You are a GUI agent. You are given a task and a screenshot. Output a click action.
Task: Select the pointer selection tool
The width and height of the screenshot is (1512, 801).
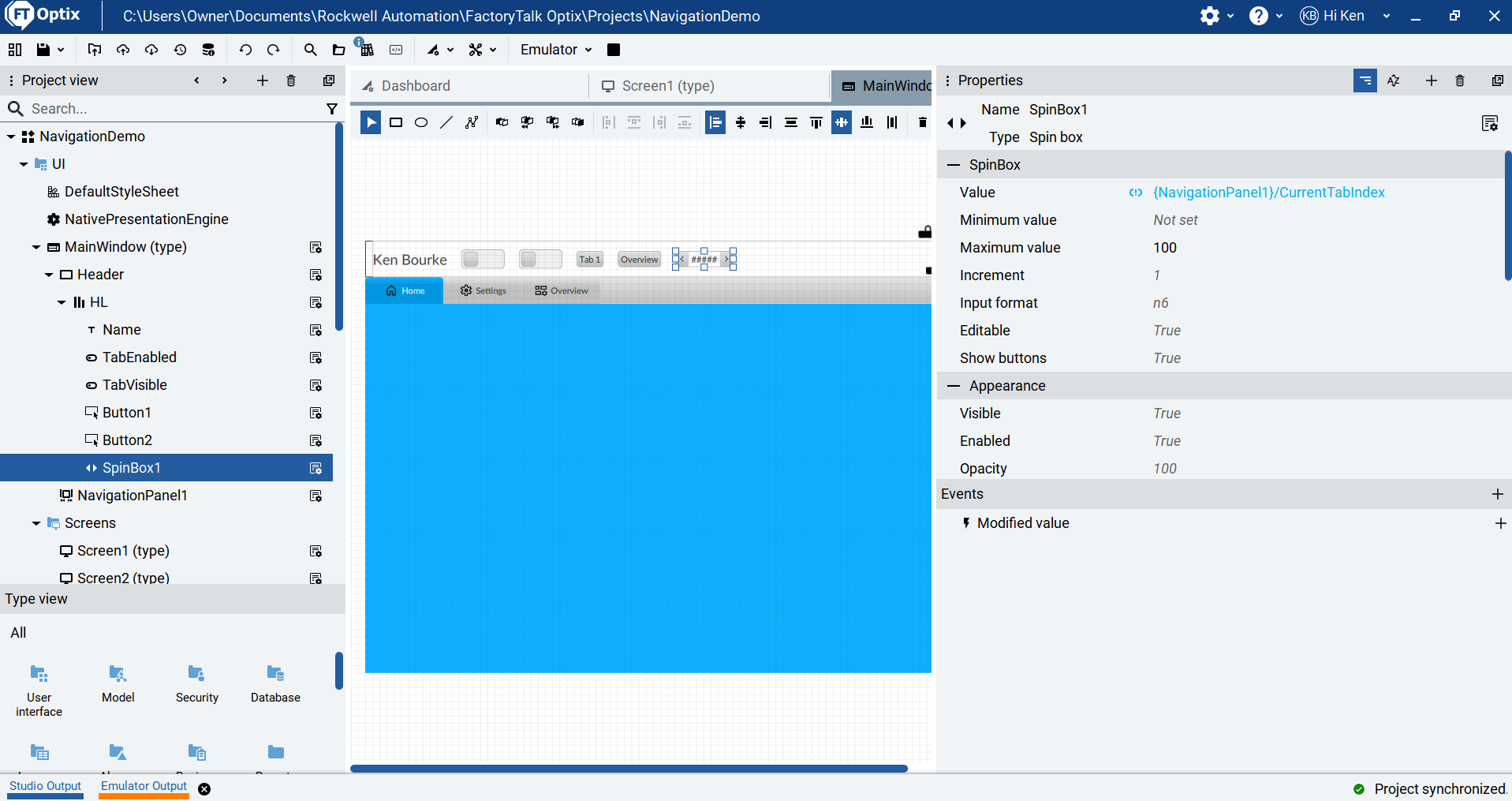(371, 122)
